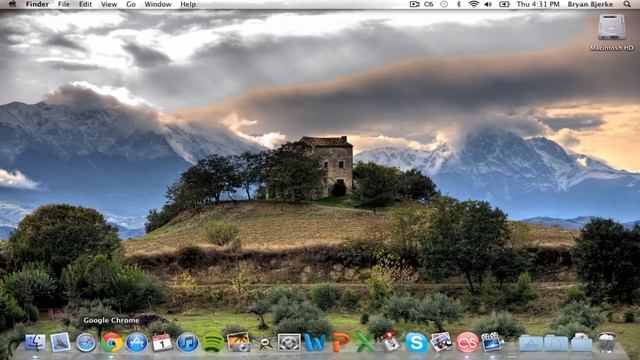Launch Mail stamp icon in Dock
This screenshot has height=360, width=640.
click(60, 342)
